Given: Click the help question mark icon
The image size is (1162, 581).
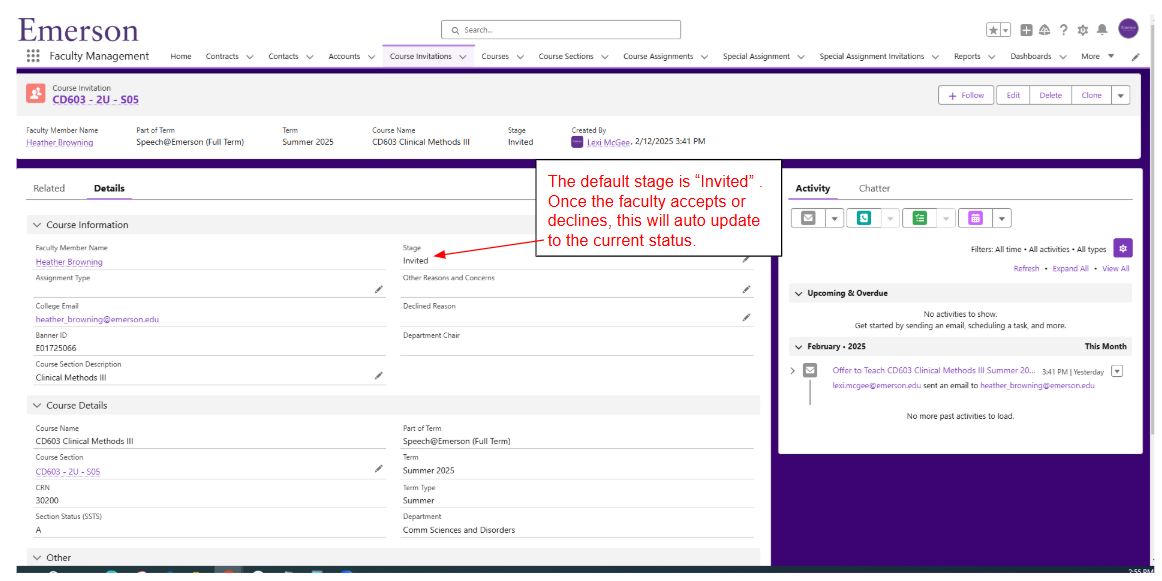Looking at the screenshot, I should [1063, 30].
